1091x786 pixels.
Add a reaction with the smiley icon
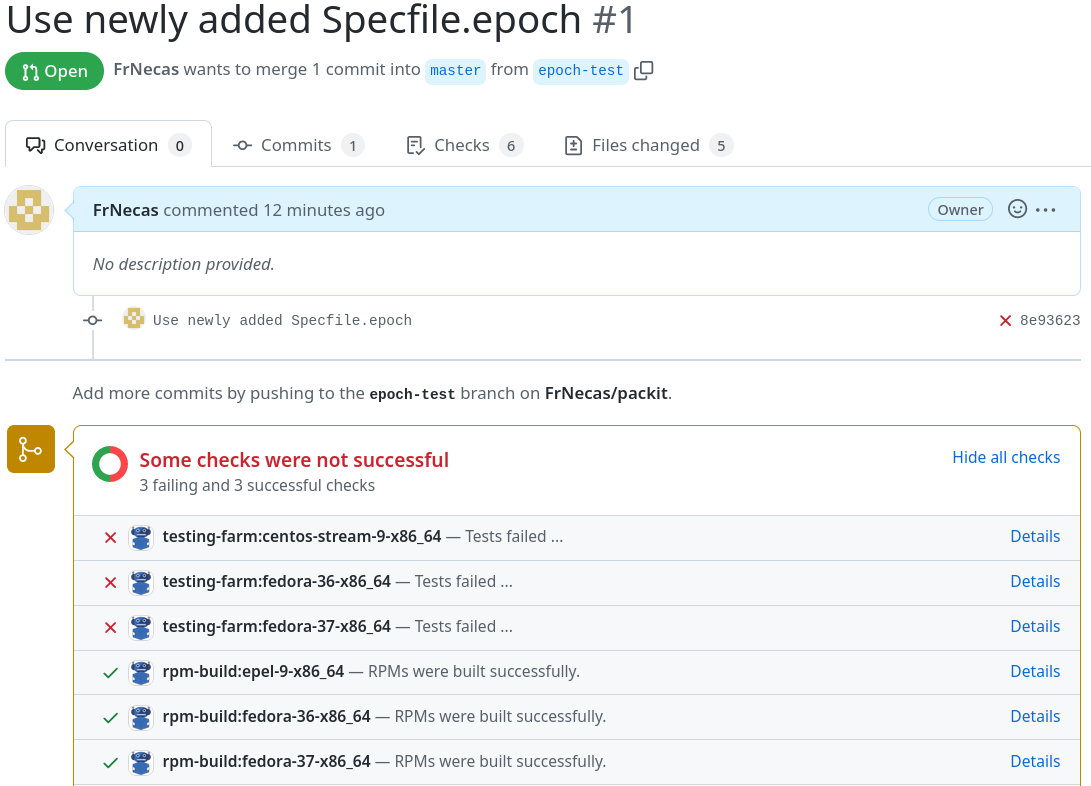tap(1017, 209)
